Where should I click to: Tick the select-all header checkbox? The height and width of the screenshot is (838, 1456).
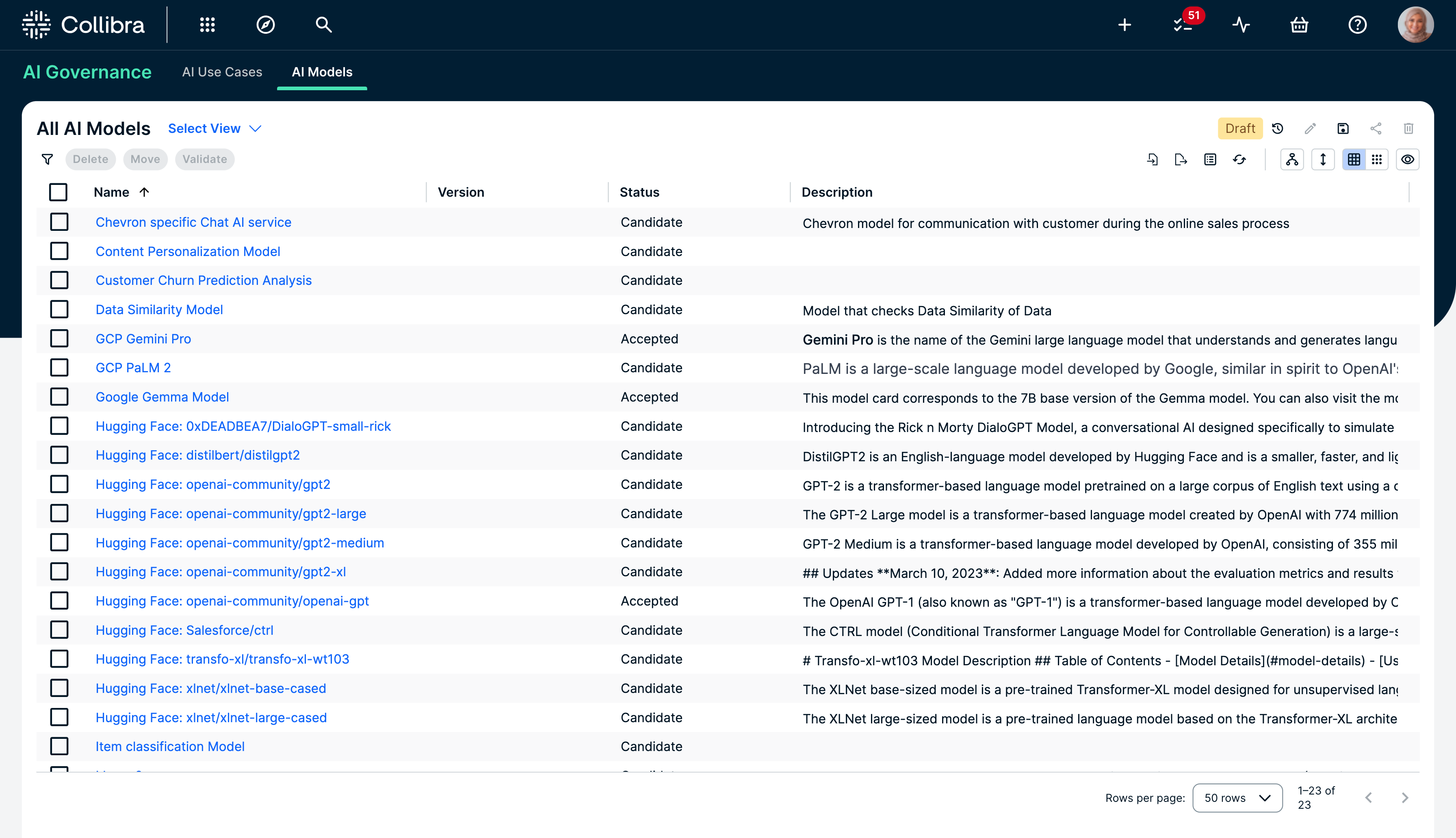[58, 192]
